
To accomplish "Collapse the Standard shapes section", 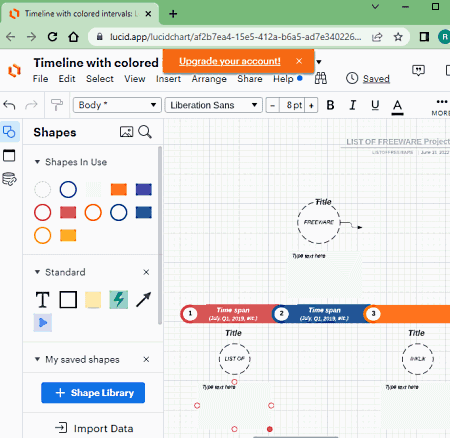I will point(37,272).
